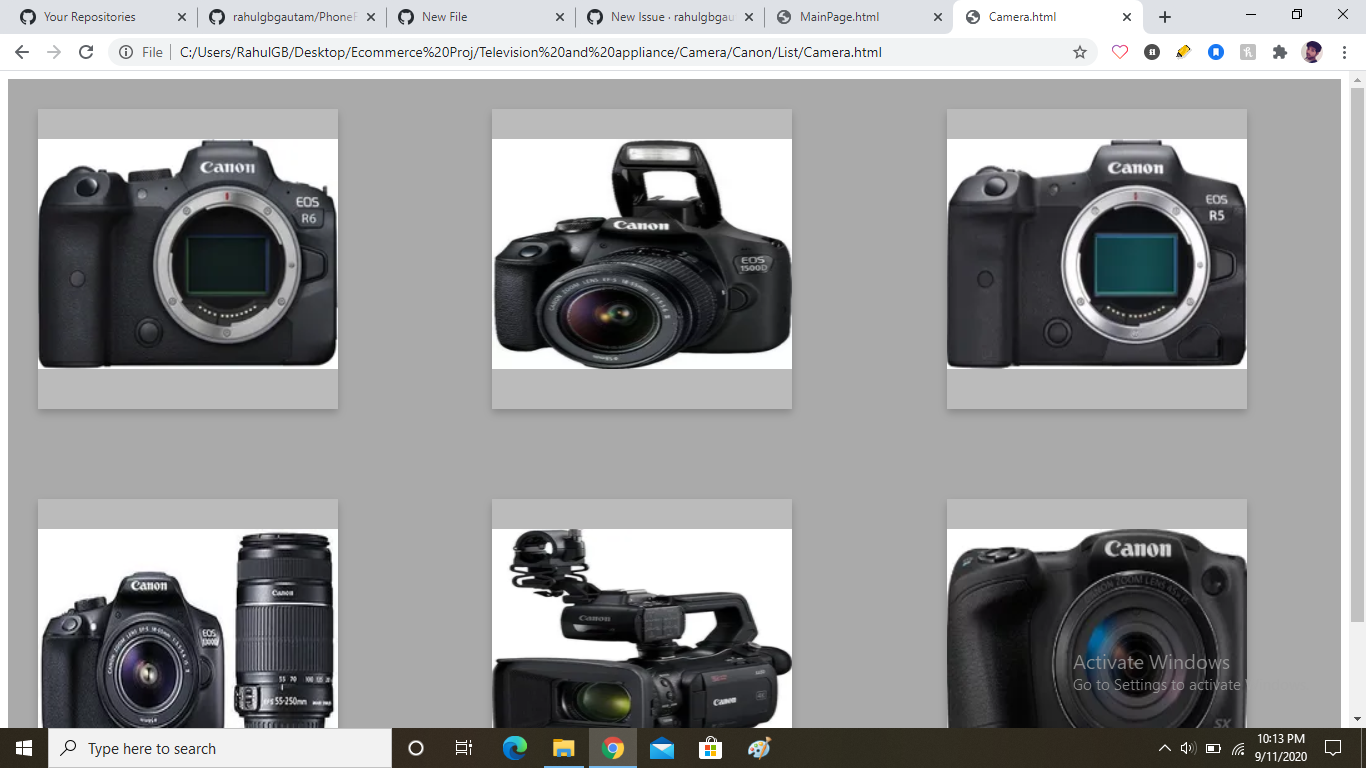Click the page vertical scrollbar thumb
The width and height of the screenshot is (1366, 768).
pos(1357,355)
